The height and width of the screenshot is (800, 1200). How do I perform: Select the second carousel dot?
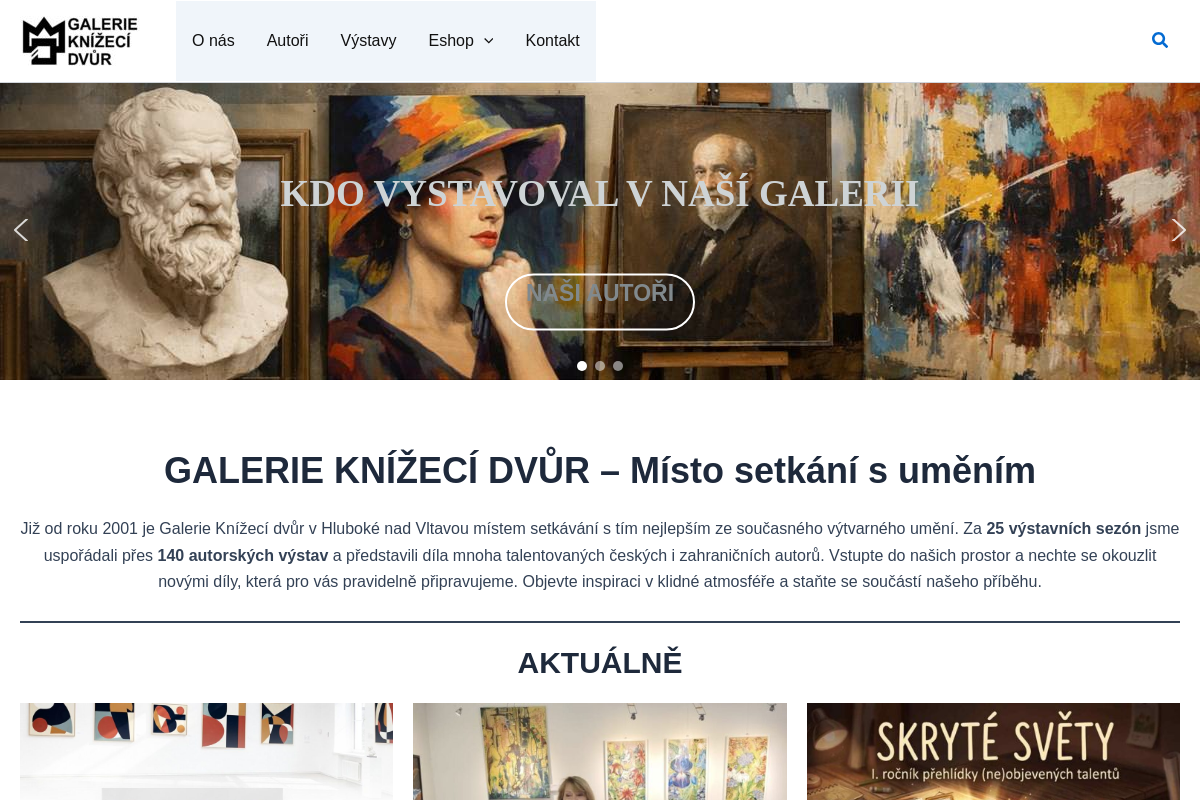point(600,366)
